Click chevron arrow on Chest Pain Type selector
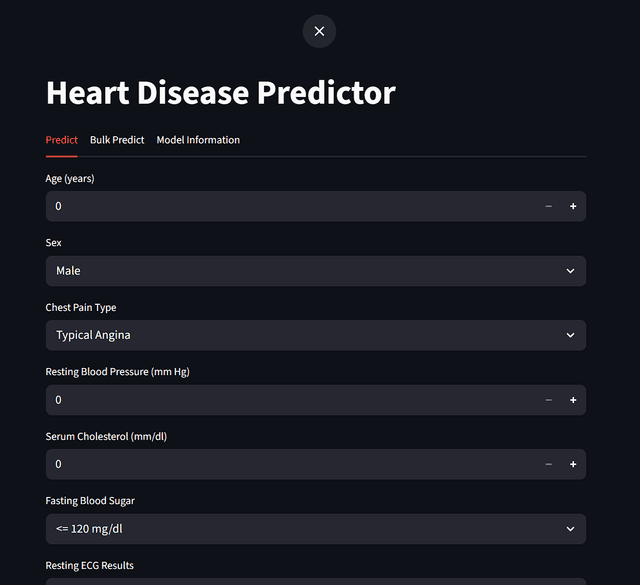 point(570,335)
